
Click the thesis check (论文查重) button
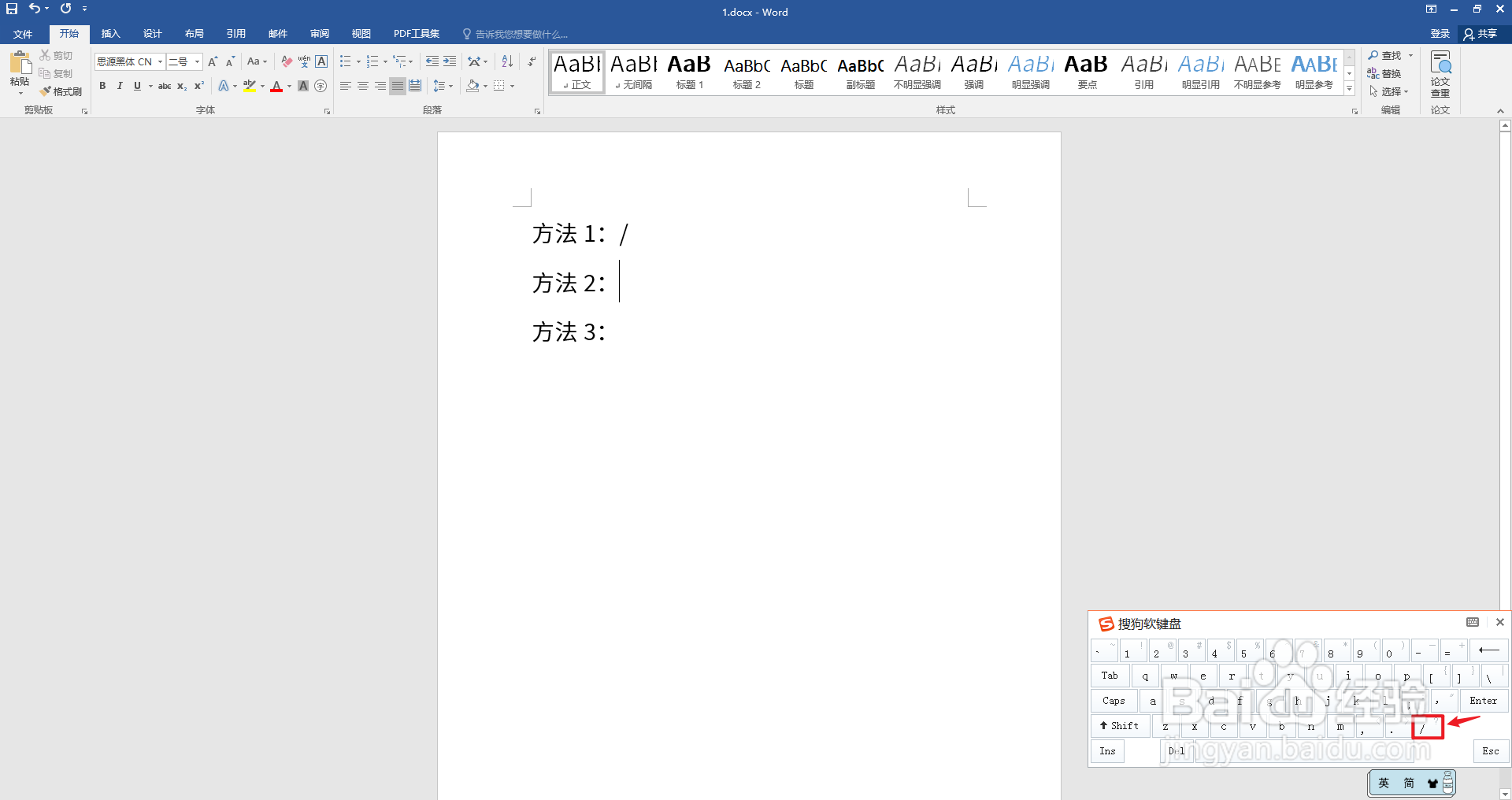(1440, 74)
